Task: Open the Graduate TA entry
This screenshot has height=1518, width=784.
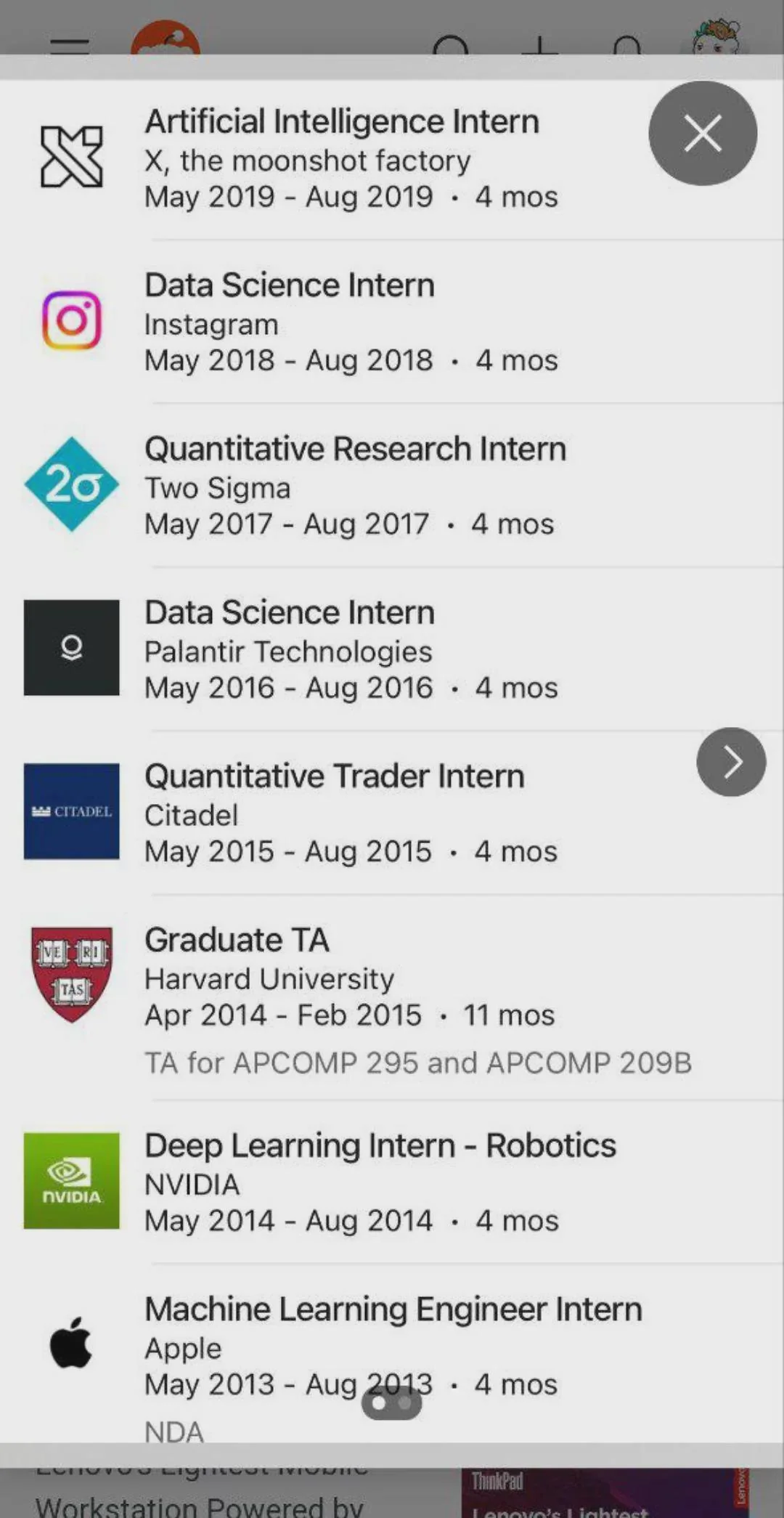Action: pyautogui.click(x=237, y=940)
